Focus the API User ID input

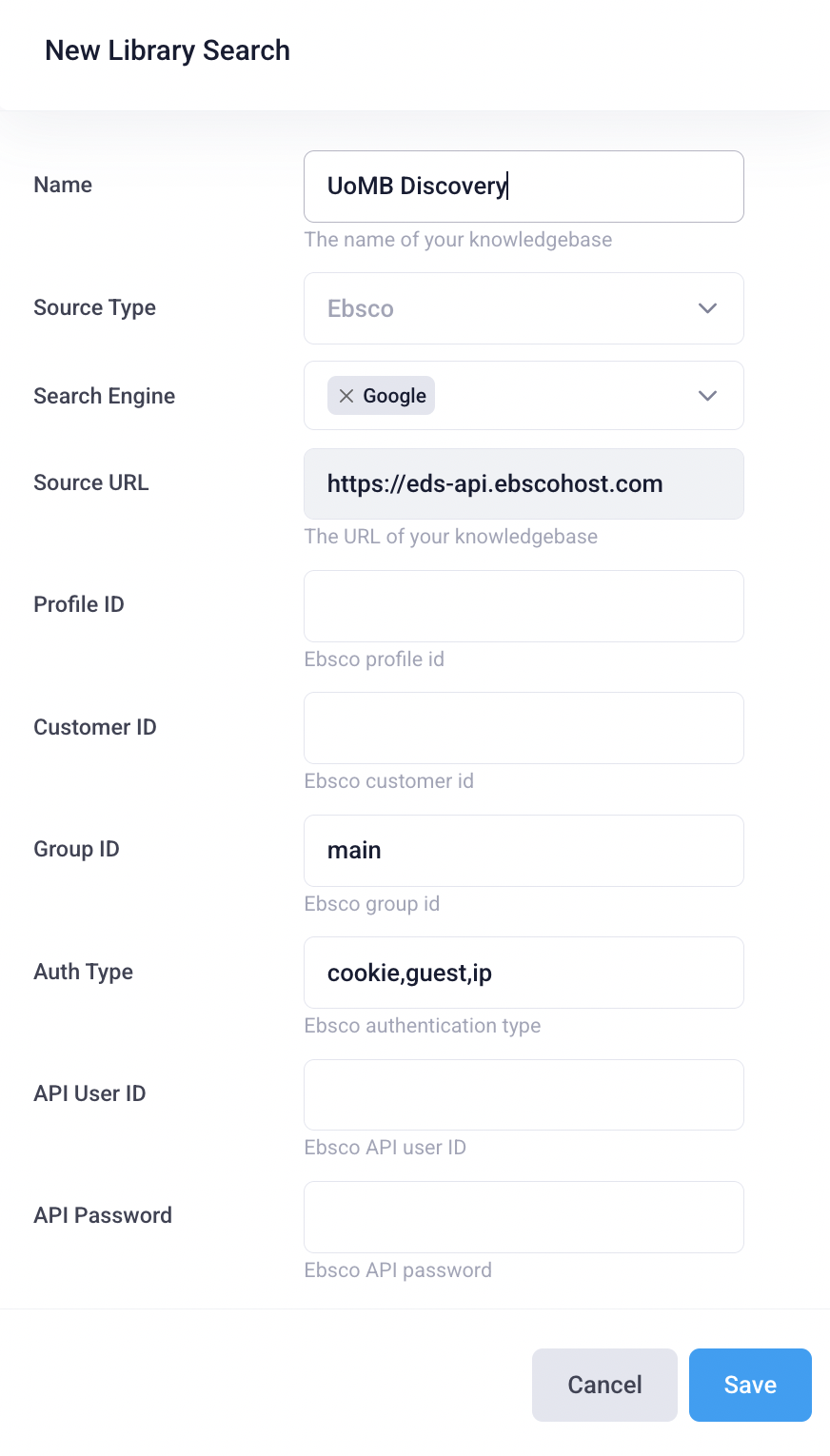coord(524,1094)
